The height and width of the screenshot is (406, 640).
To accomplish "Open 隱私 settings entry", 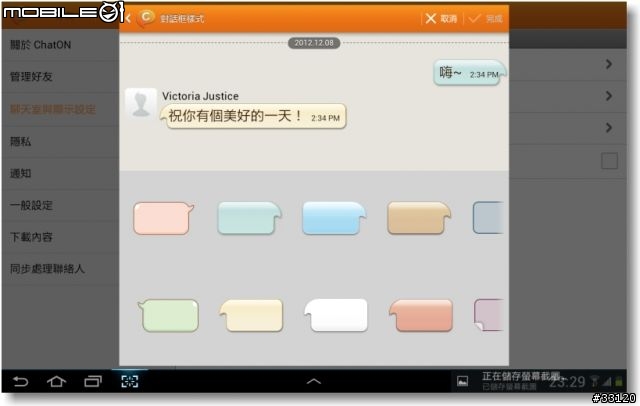I will point(60,141).
